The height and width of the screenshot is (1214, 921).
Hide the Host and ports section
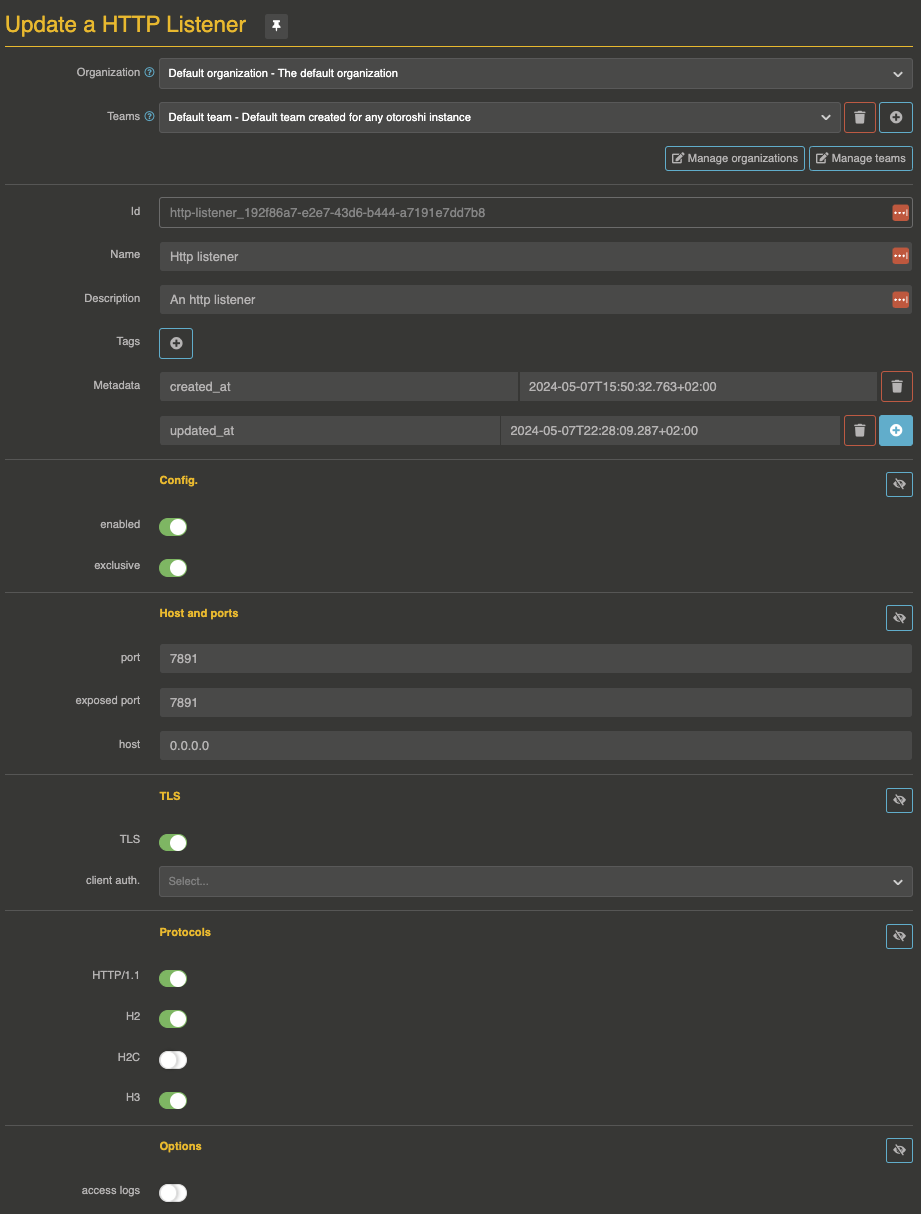(899, 618)
